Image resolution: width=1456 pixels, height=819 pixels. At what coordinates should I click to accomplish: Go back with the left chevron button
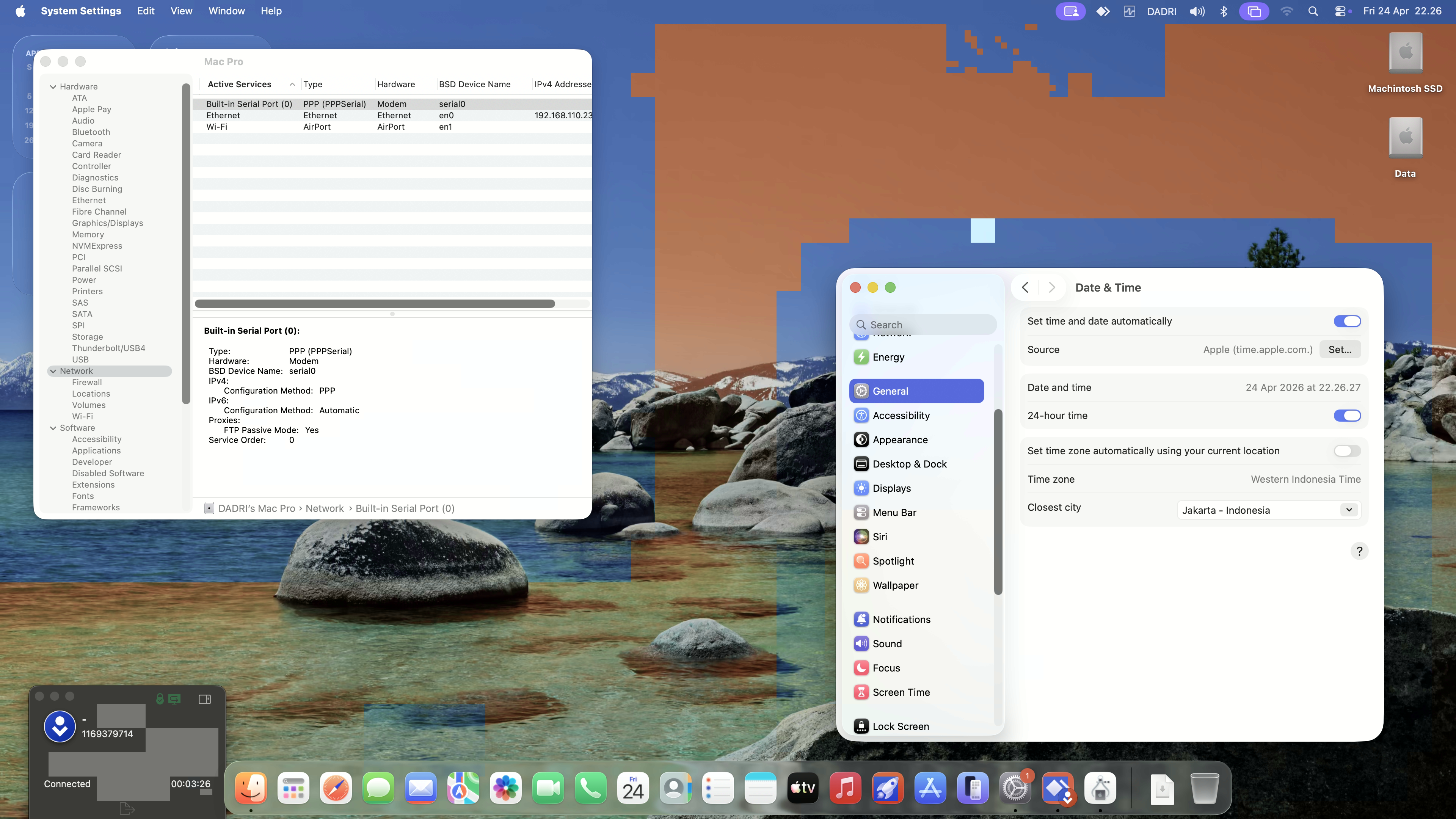pyautogui.click(x=1025, y=288)
